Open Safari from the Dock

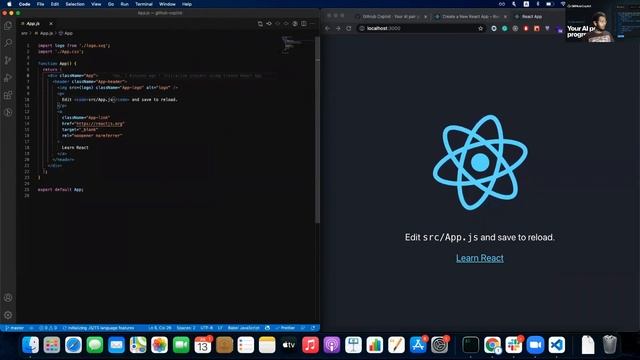(73, 345)
